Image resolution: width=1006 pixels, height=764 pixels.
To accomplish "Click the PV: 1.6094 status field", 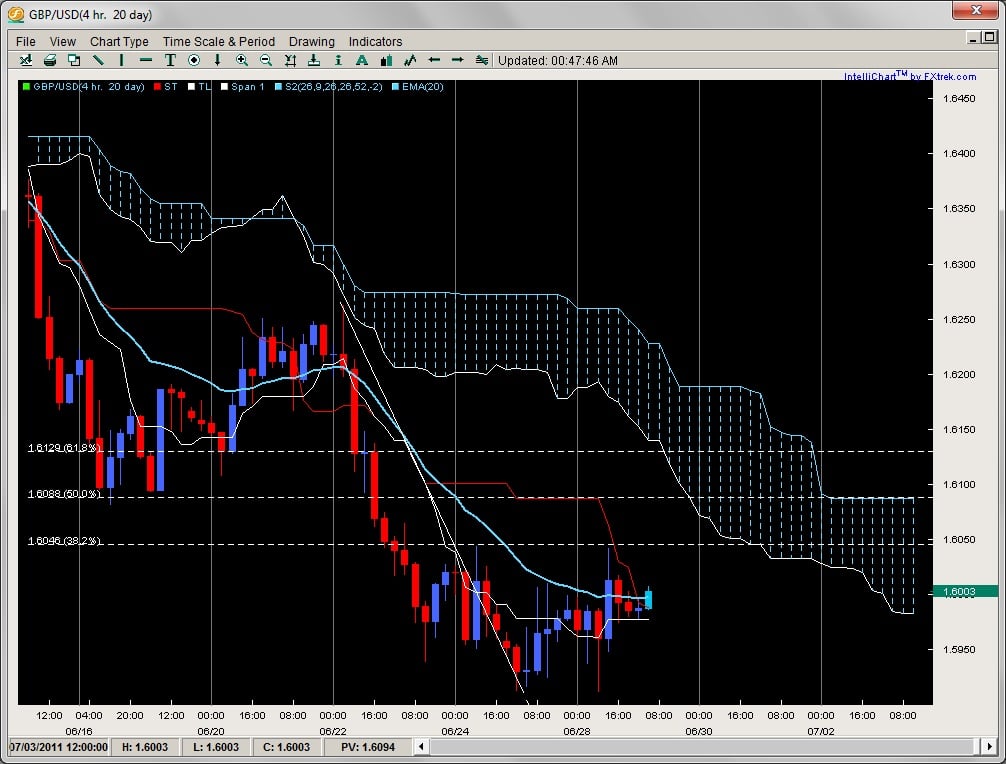I will [x=368, y=747].
